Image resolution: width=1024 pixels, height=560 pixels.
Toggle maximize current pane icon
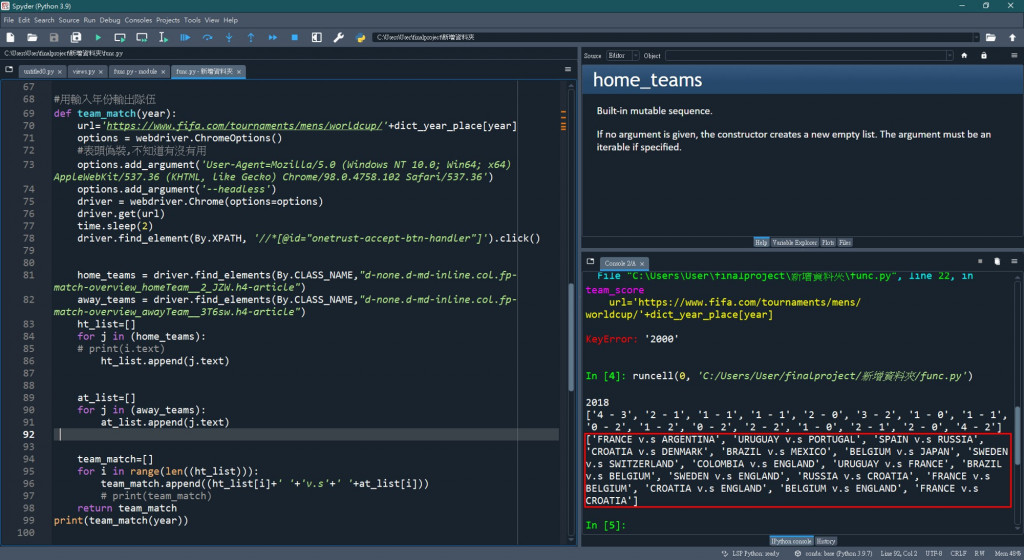click(x=316, y=37)
